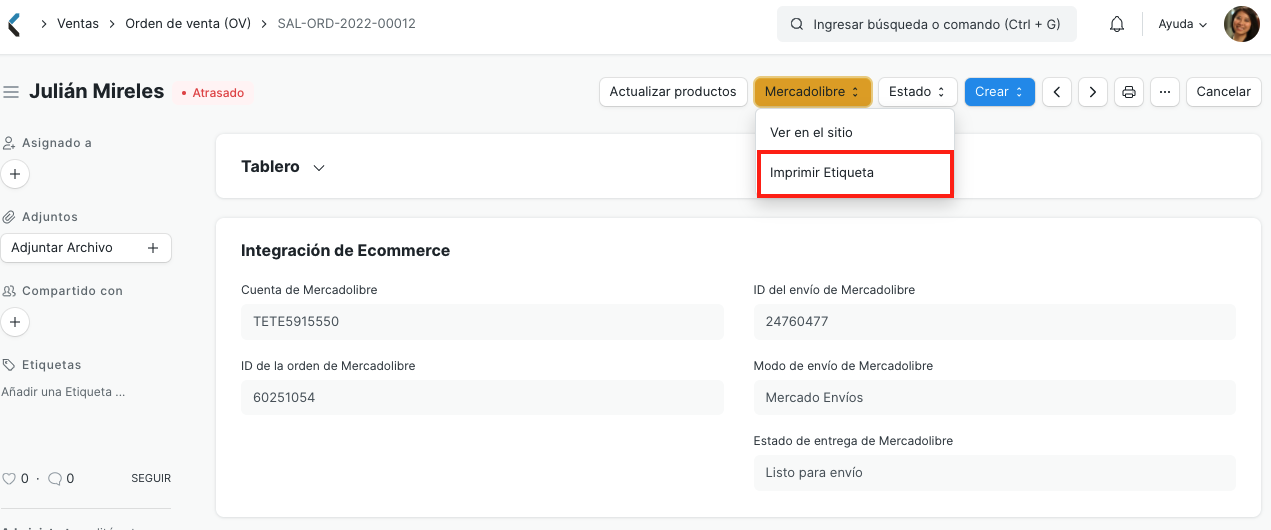Toggle the sidebar hamburger icon
This screenshot has width=1271, height=530.
[x=12, y=92]
